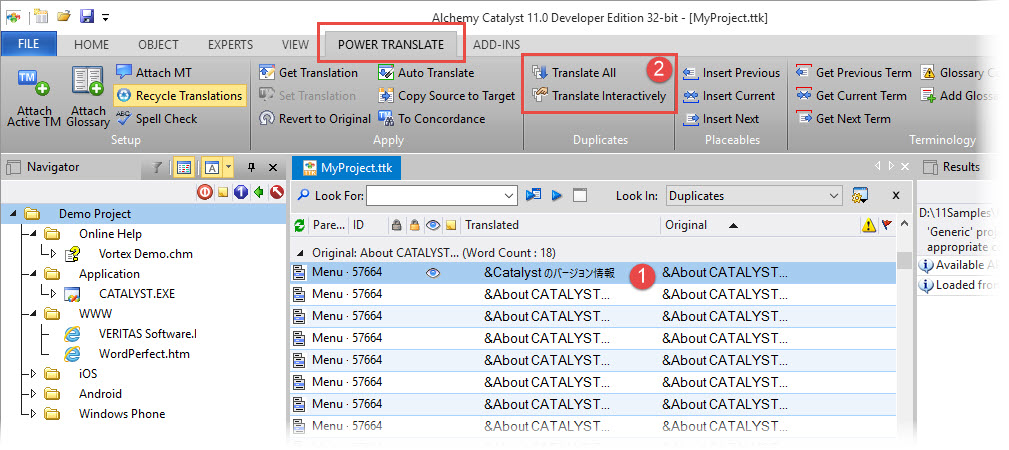Click Open folder icon in title bar

(63, 15)
